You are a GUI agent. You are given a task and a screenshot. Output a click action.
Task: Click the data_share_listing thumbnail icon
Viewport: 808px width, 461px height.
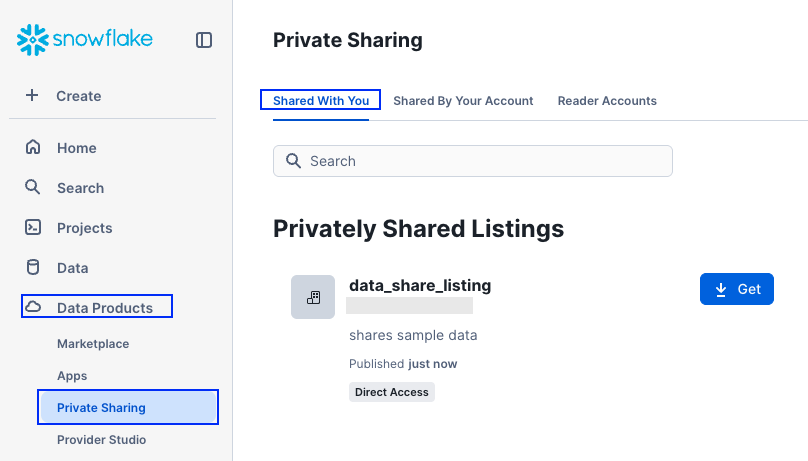click(313, 297)
